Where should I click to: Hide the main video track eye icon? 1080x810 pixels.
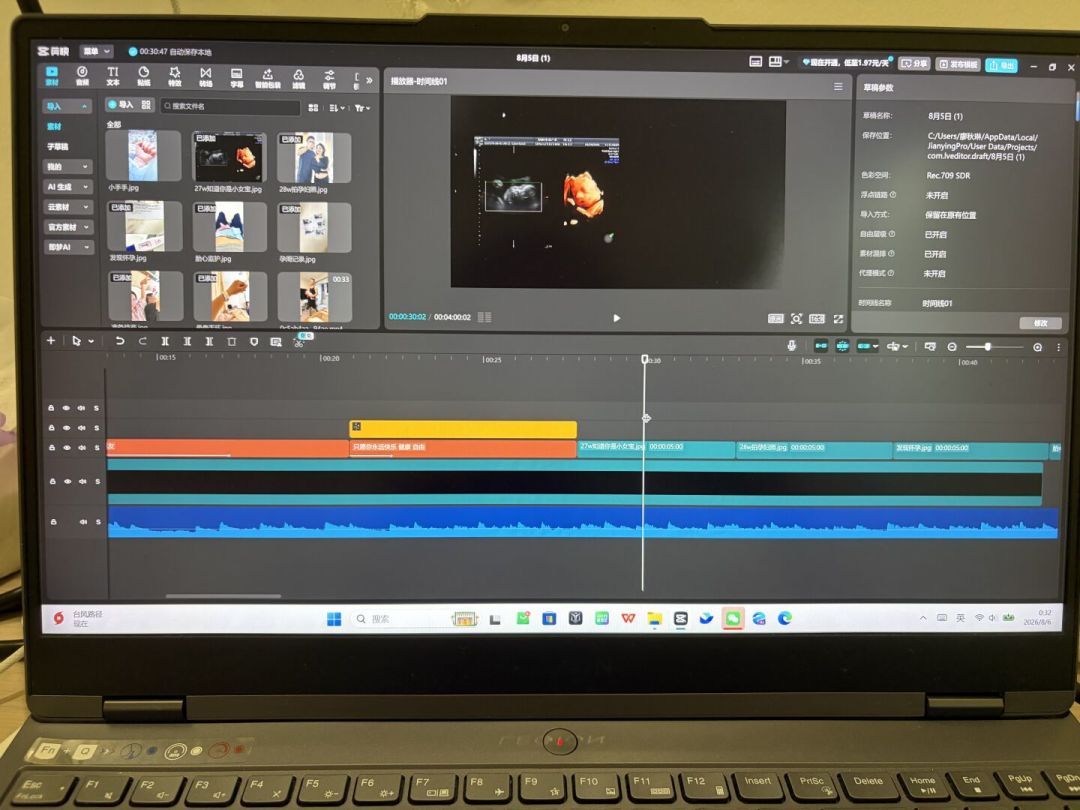tap(68, 481)
